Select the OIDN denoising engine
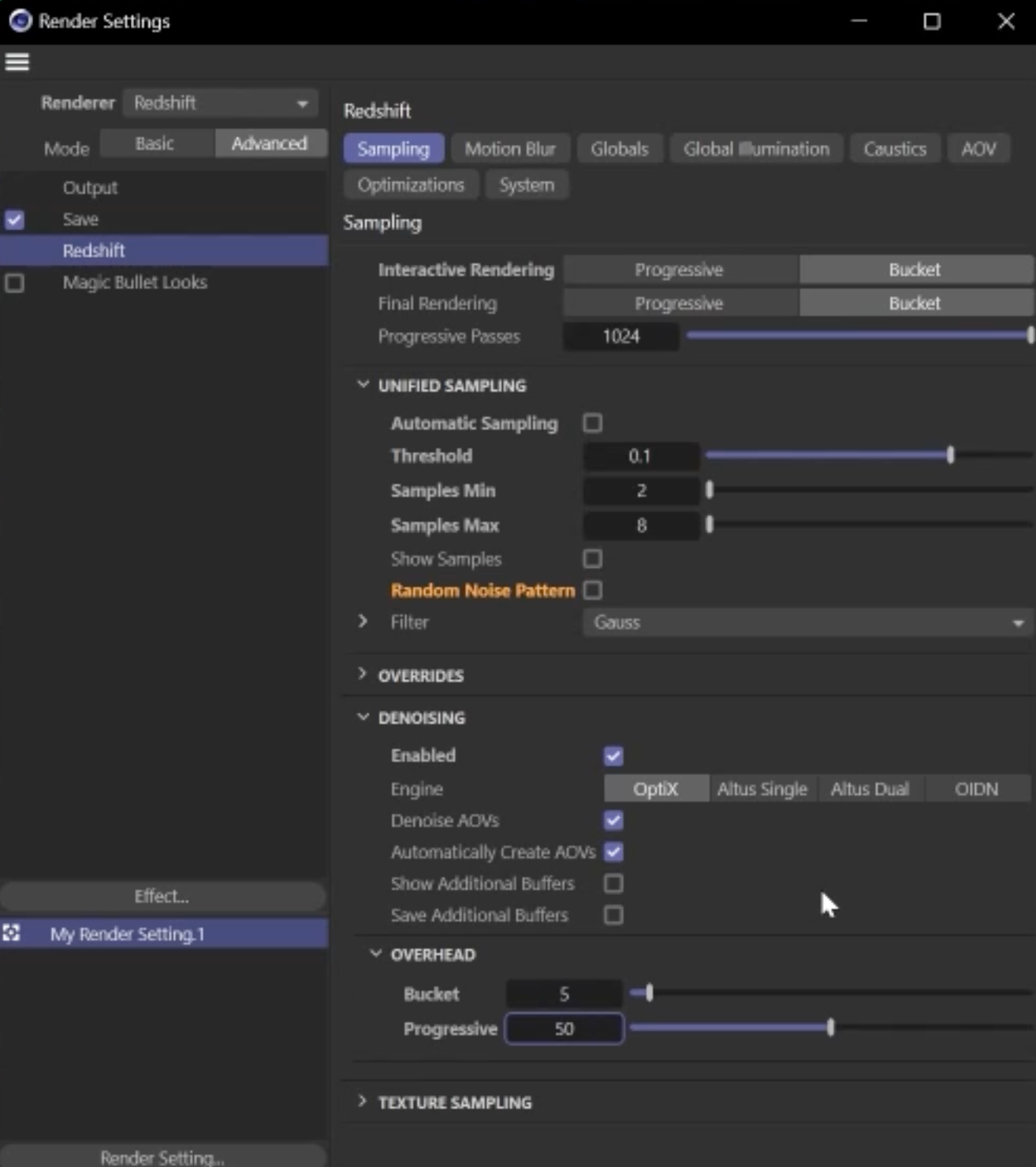This screenshot has width=1036, height=1167. click(976, 789)
